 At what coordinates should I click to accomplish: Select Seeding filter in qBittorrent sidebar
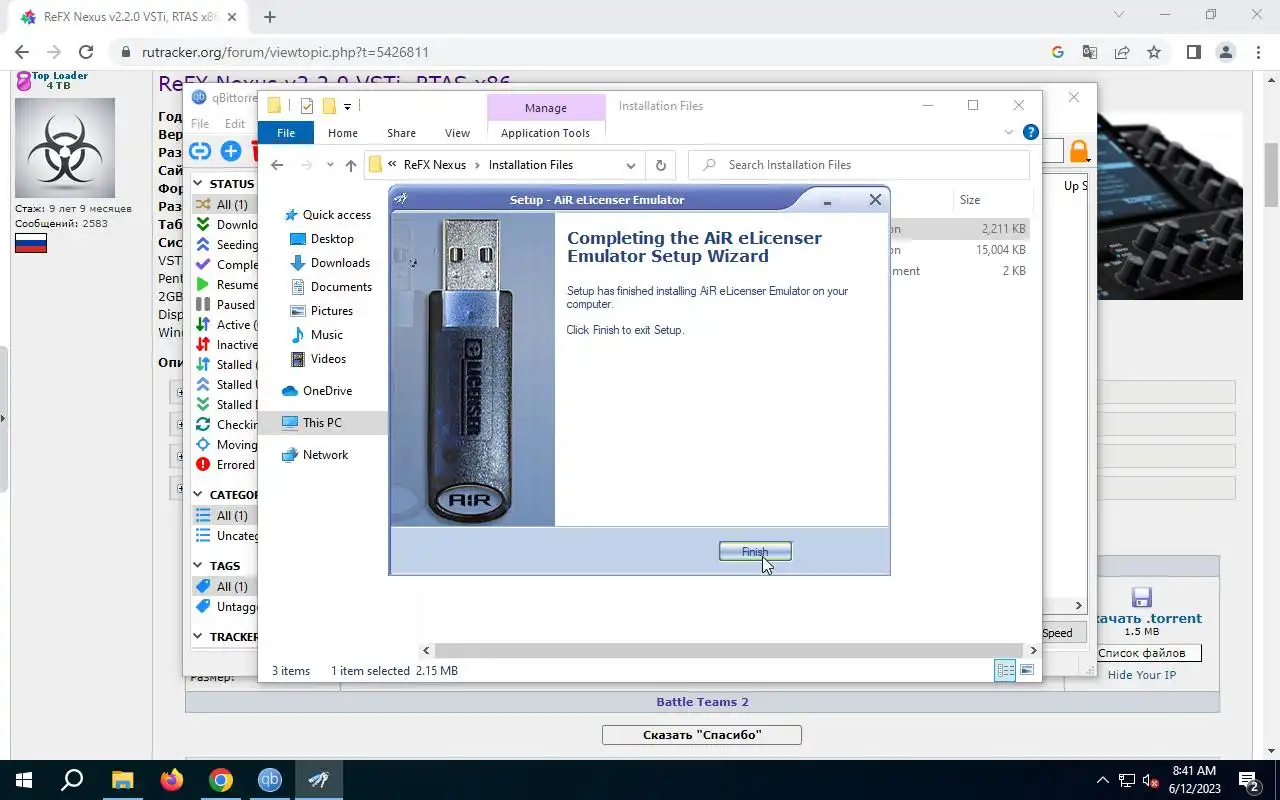(226, 245)
